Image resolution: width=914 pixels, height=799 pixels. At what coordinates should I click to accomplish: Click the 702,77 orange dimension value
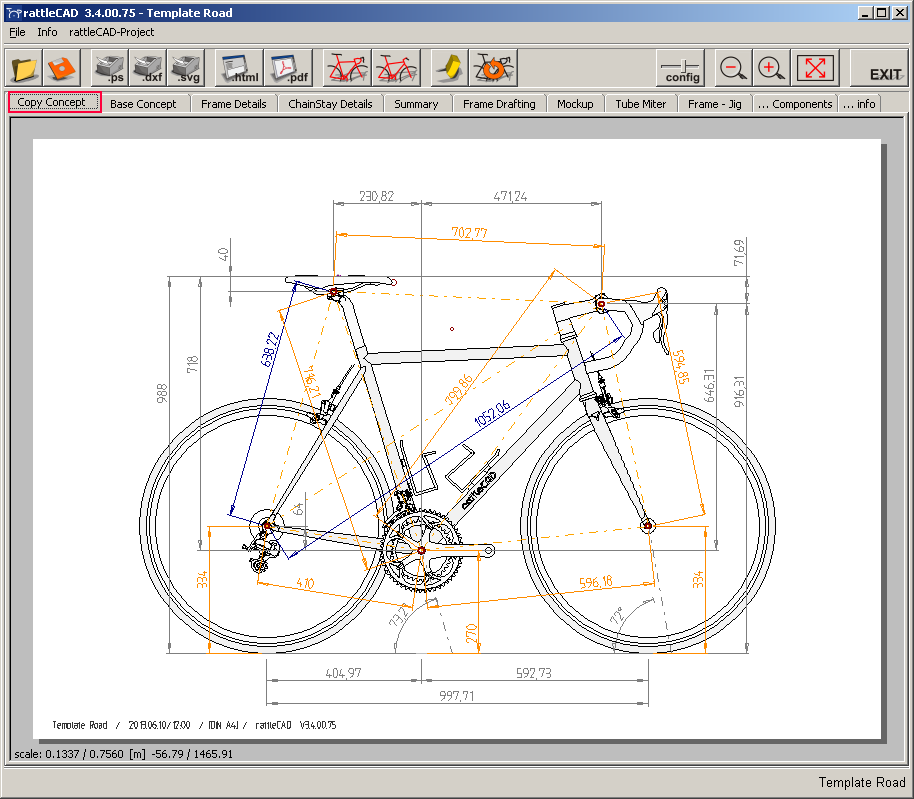pos(469,233)
